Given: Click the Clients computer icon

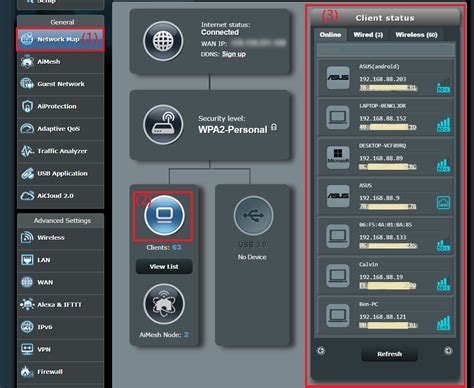Looking at the screenshot, I should point(164,215).
